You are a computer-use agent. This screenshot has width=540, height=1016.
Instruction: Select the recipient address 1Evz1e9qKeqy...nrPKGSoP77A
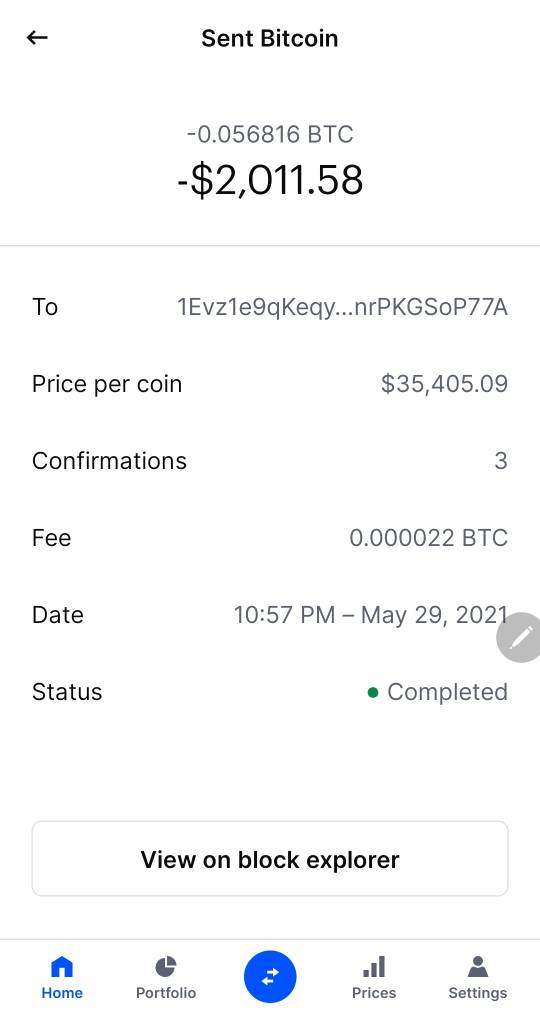pyautogui.click(x=342, y=307)
